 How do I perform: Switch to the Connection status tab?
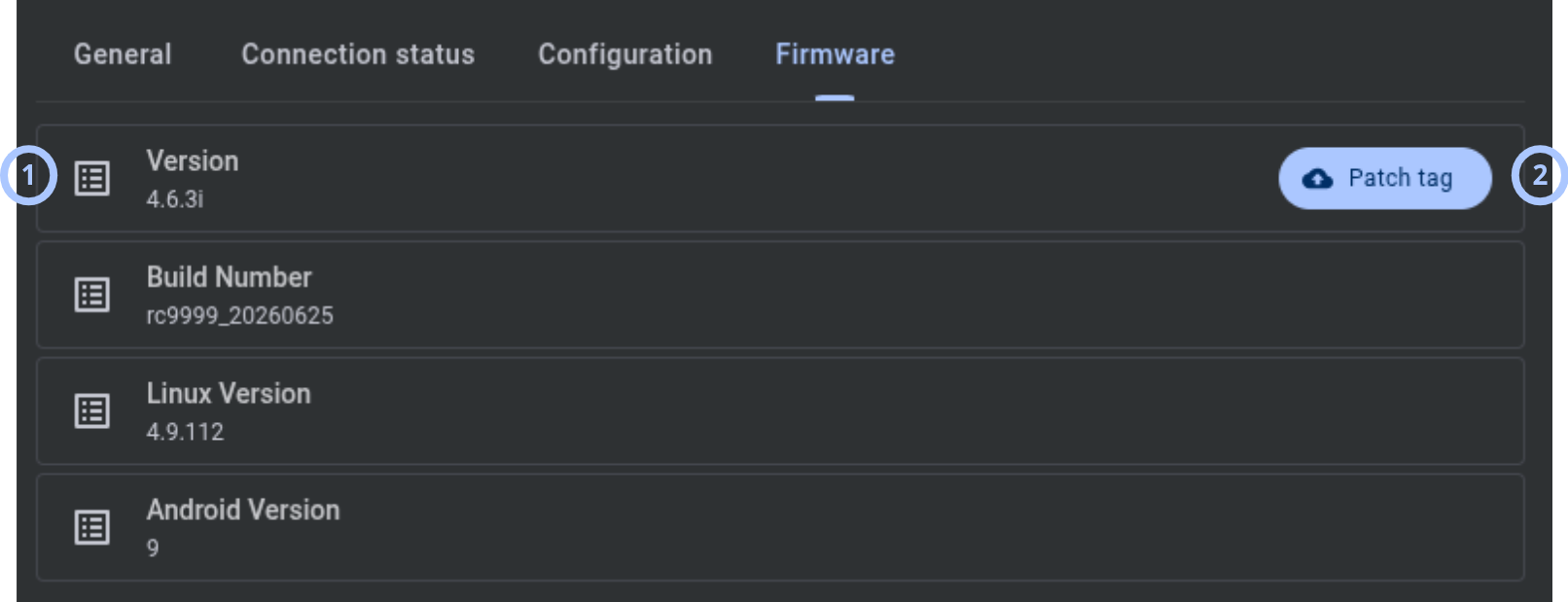tap(358, 54)
